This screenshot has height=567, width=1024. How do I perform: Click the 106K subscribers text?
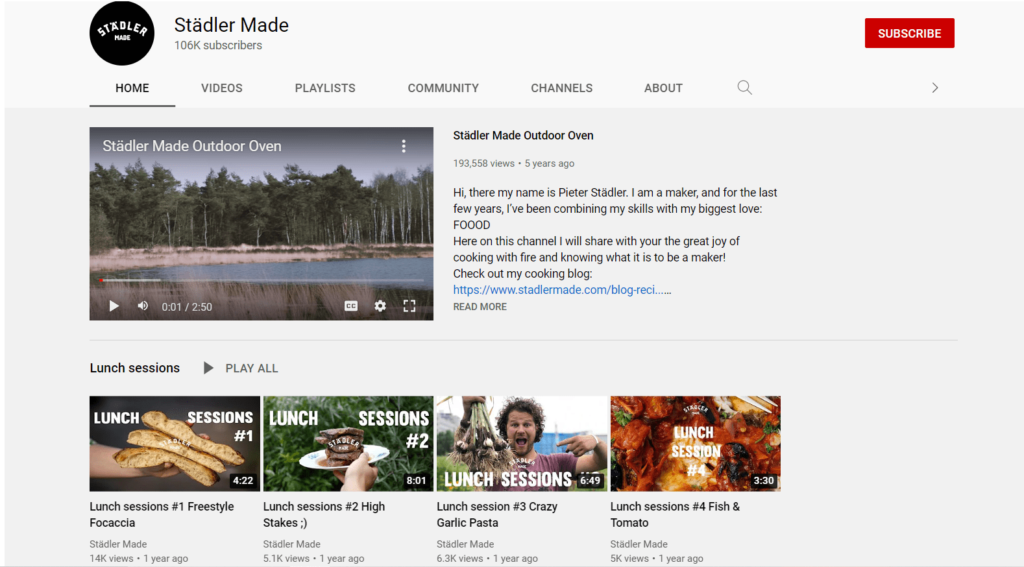[x=218, y=45]
